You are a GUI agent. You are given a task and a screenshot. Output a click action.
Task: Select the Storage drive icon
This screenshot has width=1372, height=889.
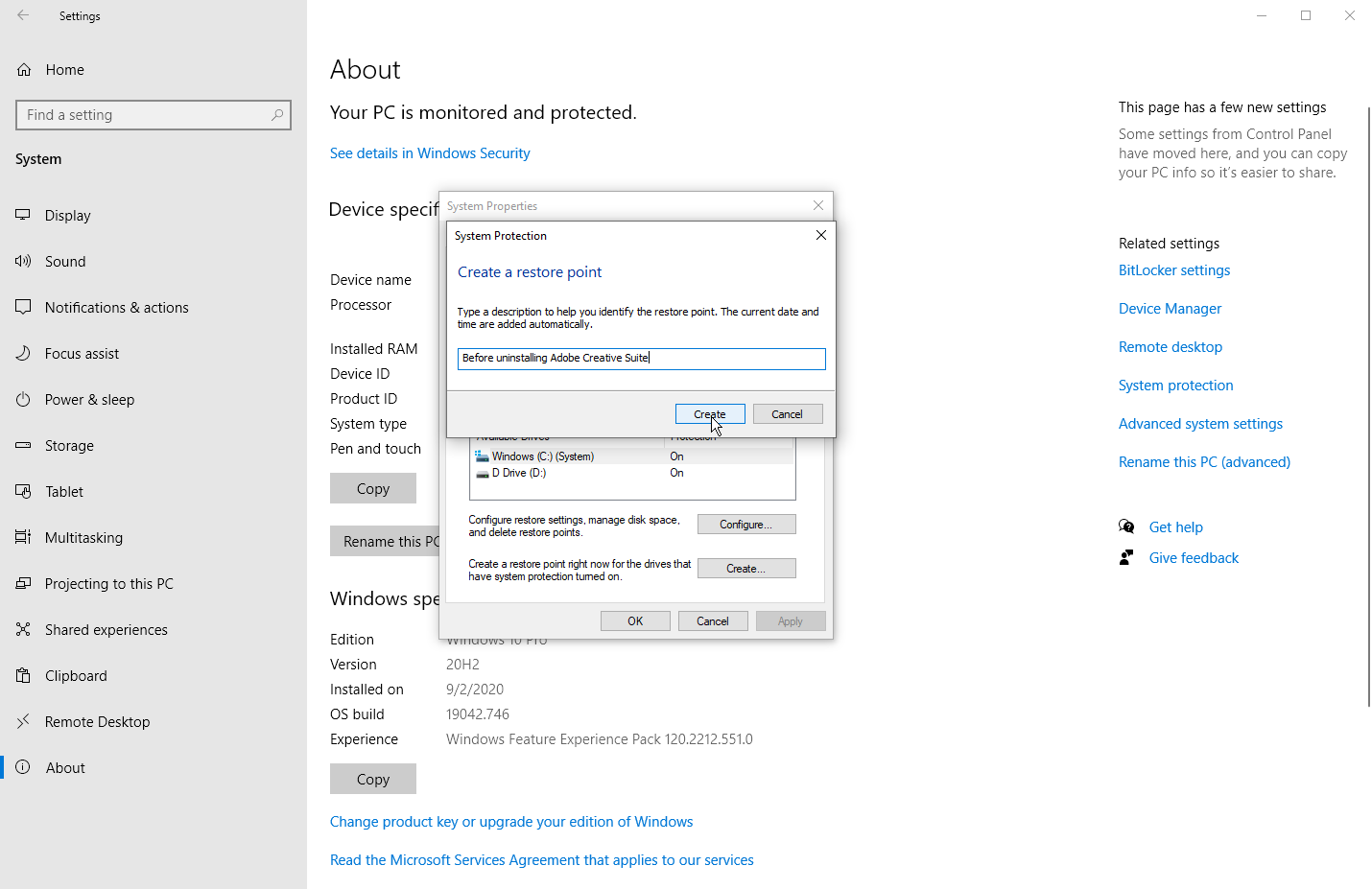click(23, 446)
